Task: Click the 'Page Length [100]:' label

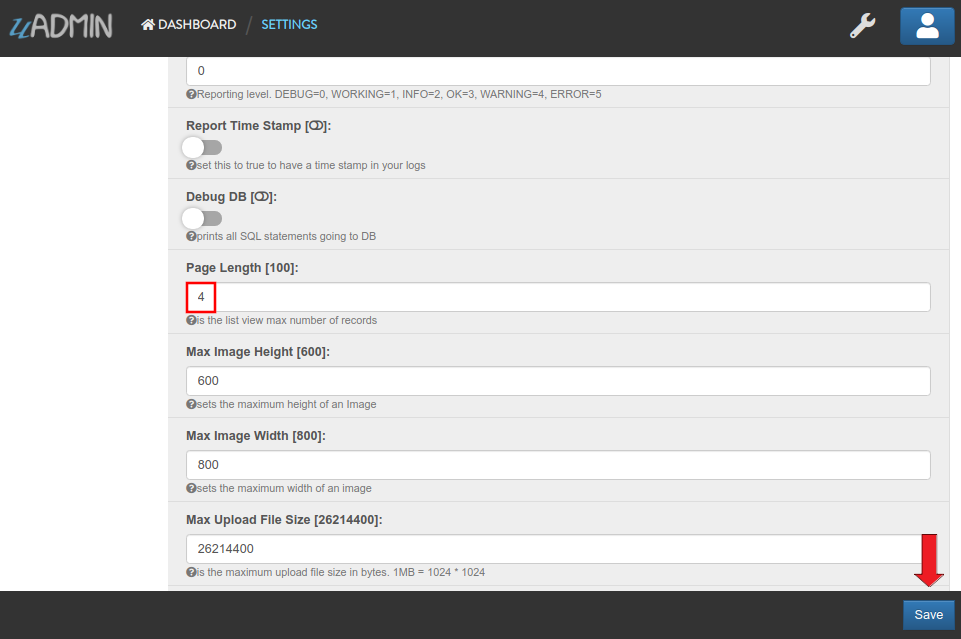Action: [x=242, y=268]
